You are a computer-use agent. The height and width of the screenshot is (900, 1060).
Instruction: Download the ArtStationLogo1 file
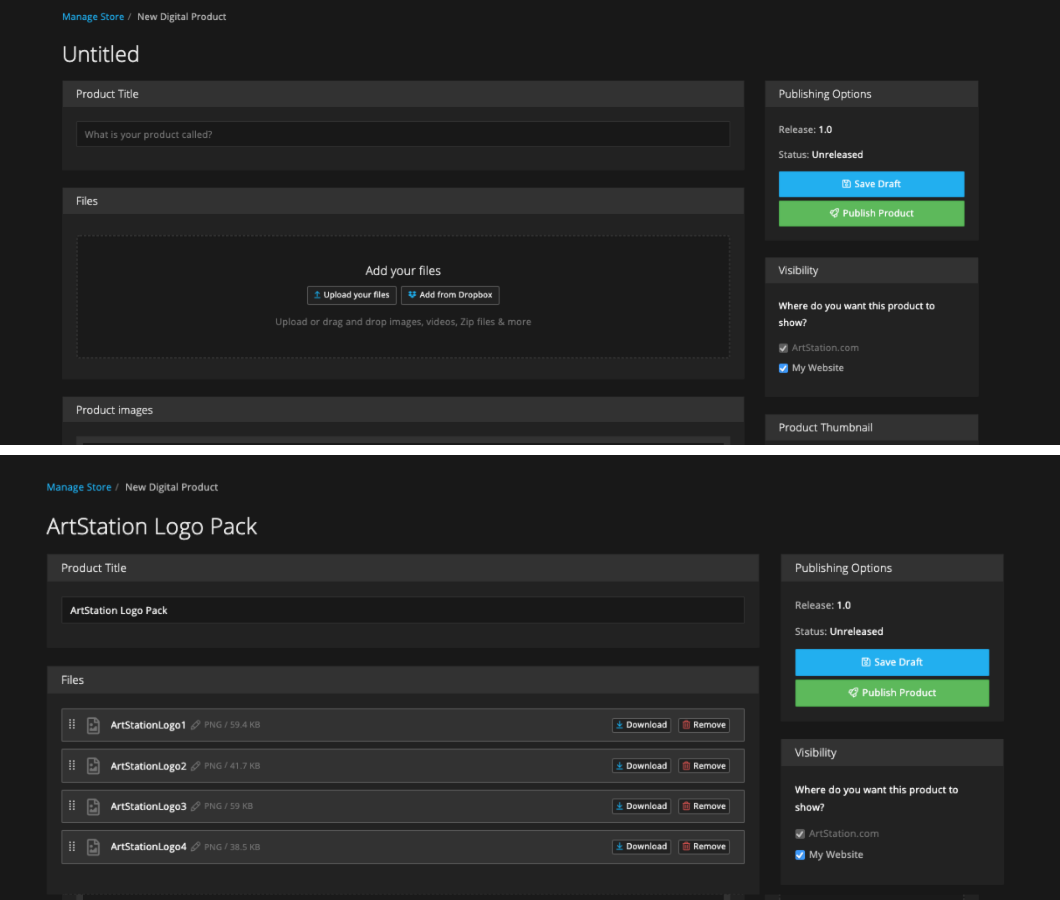pos(641,725)
